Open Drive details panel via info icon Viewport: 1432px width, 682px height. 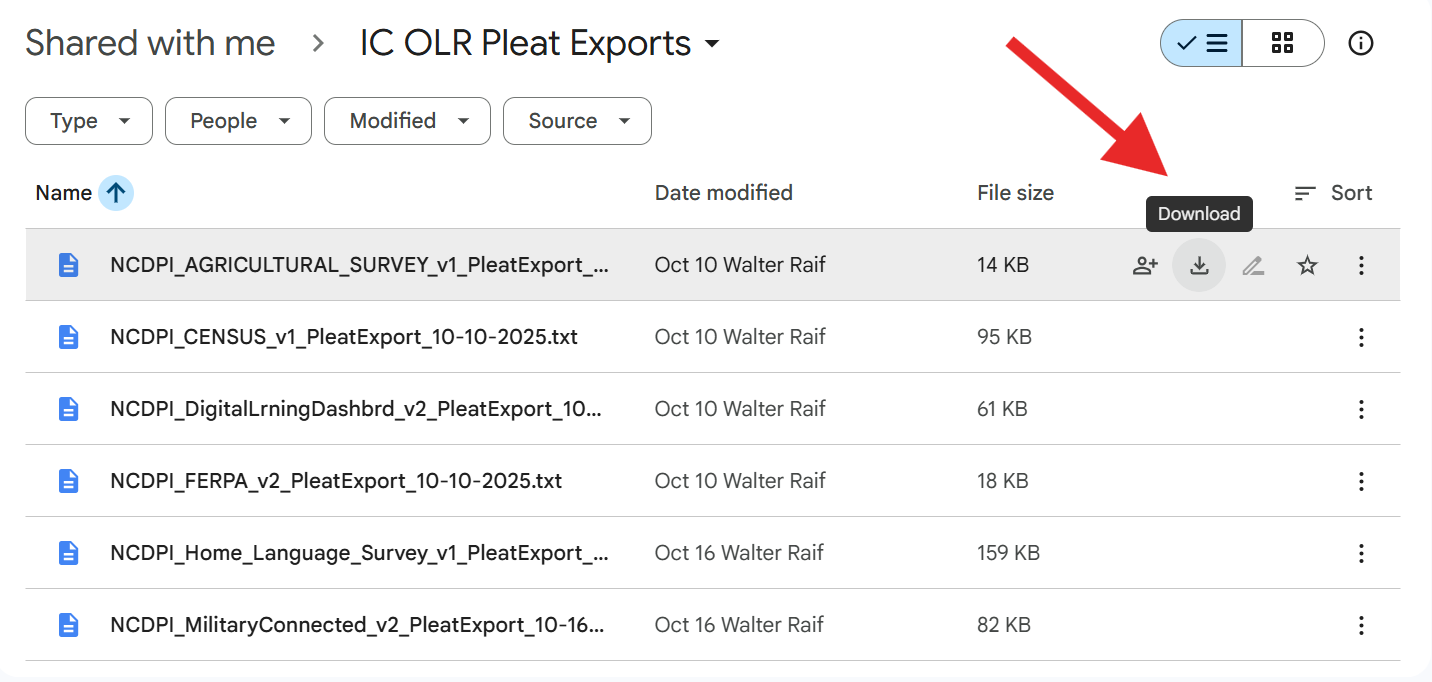[x=1361, y=43]
